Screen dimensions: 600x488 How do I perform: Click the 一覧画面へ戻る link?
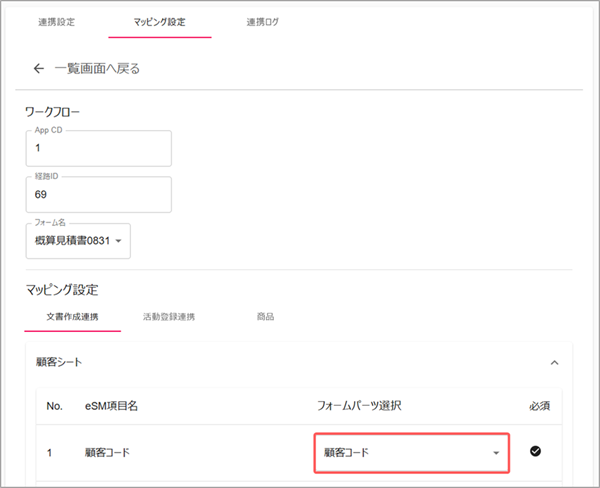[x=97, y=69]
